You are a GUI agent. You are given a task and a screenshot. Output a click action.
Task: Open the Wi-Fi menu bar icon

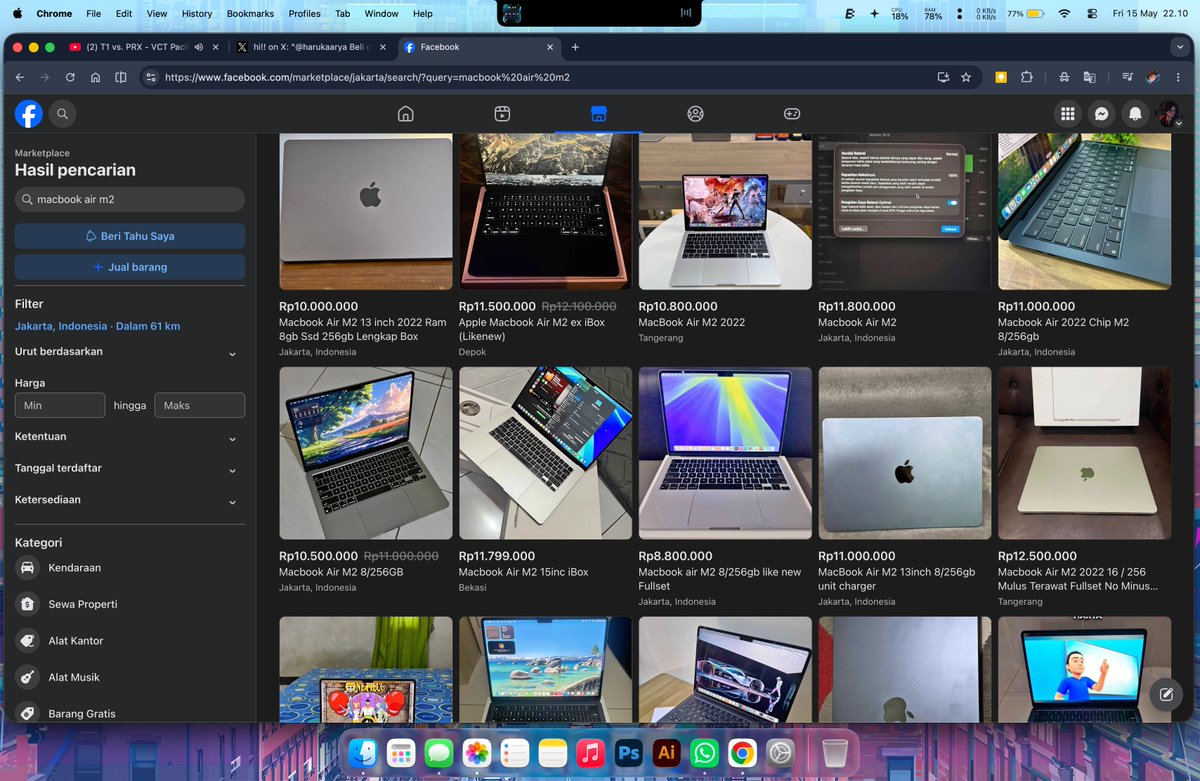1064,13
